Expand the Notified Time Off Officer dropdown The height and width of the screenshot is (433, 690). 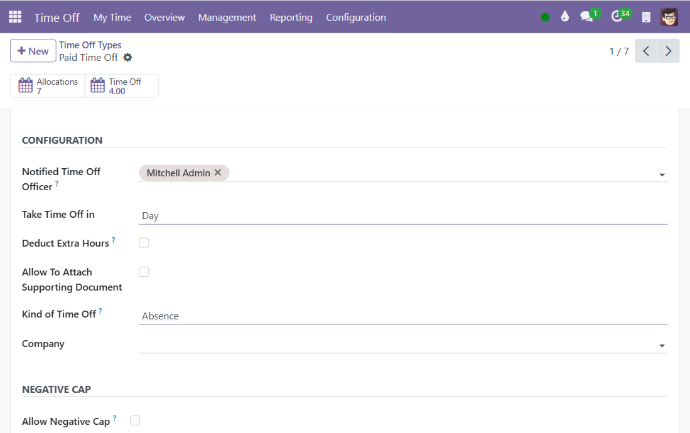(662, 175)
